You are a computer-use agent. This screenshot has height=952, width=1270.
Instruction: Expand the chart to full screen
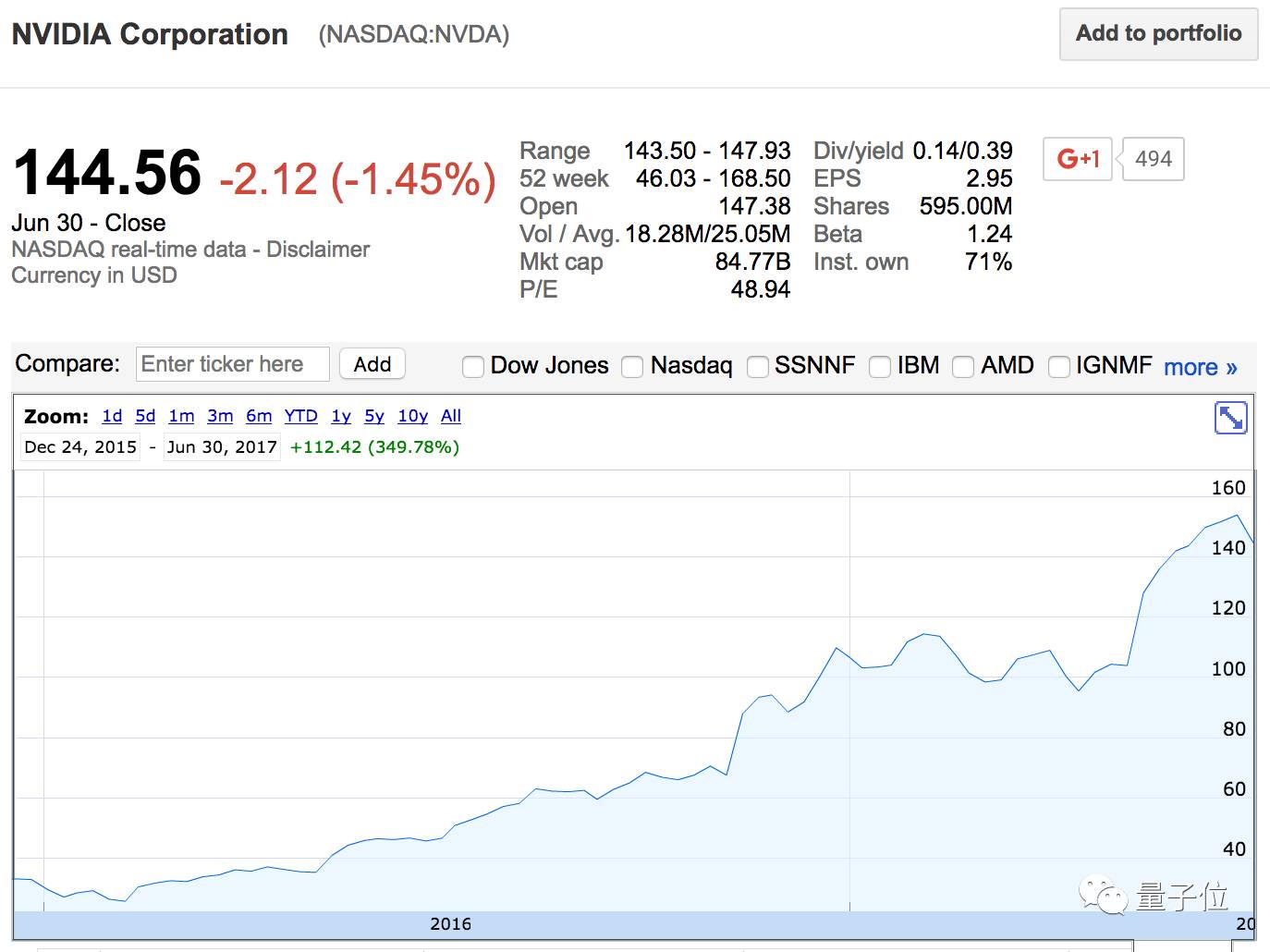pos(1230,418)
